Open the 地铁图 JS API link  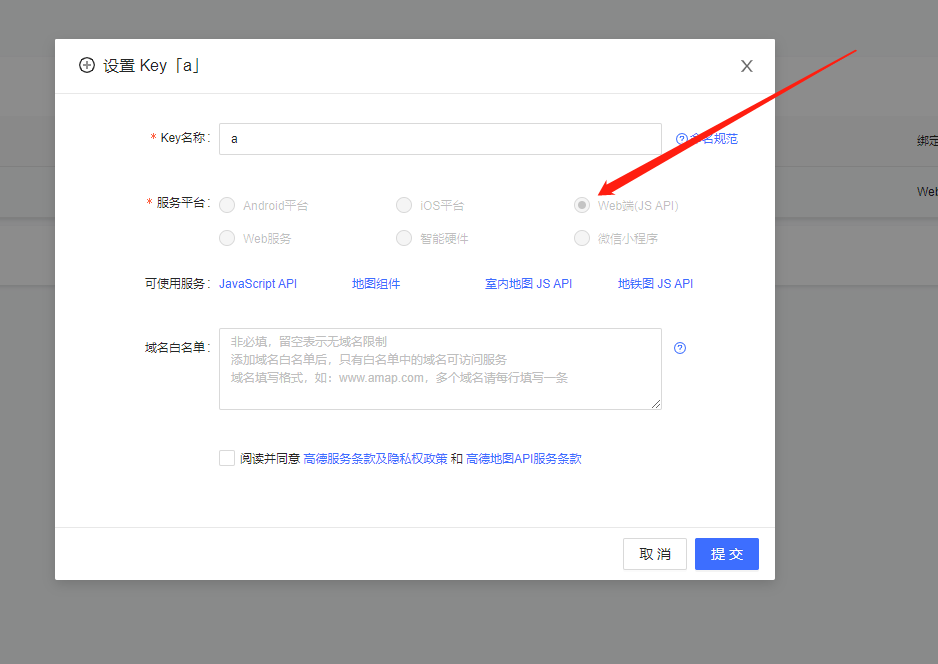[655, 283]
